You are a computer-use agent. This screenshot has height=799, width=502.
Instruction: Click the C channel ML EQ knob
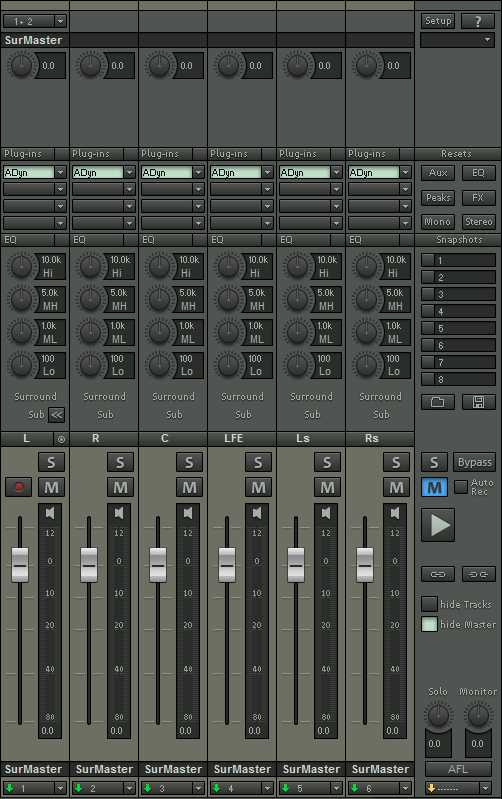point(160,332)
